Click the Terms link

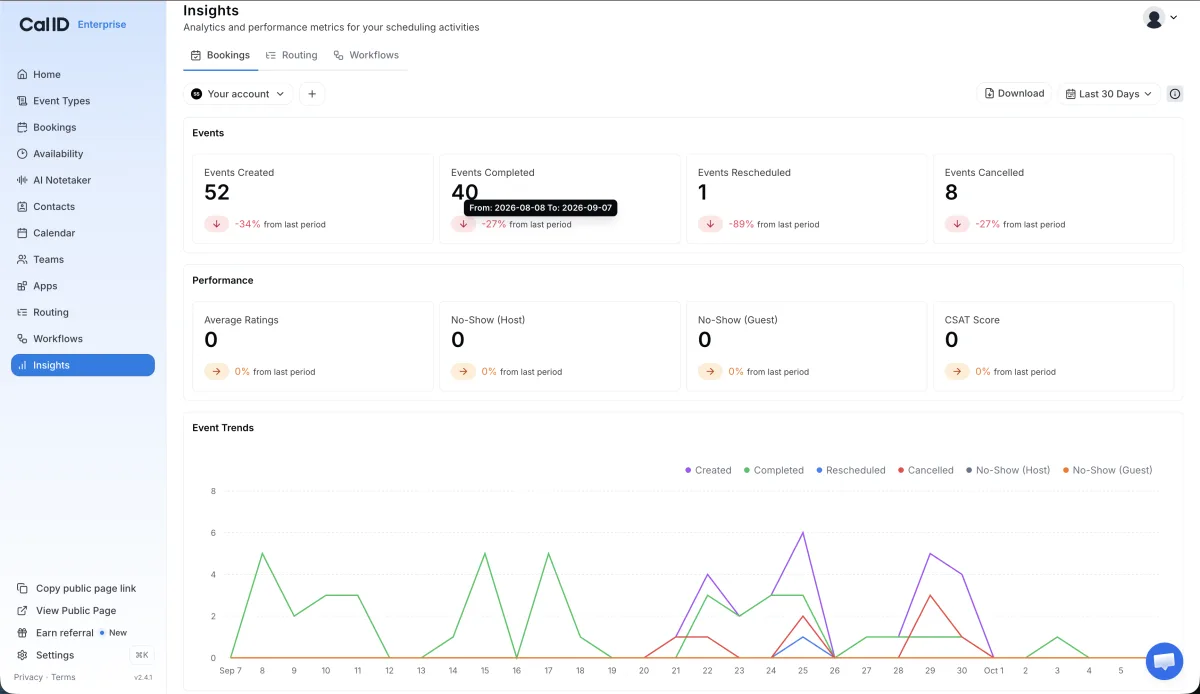tap(63, 677)
